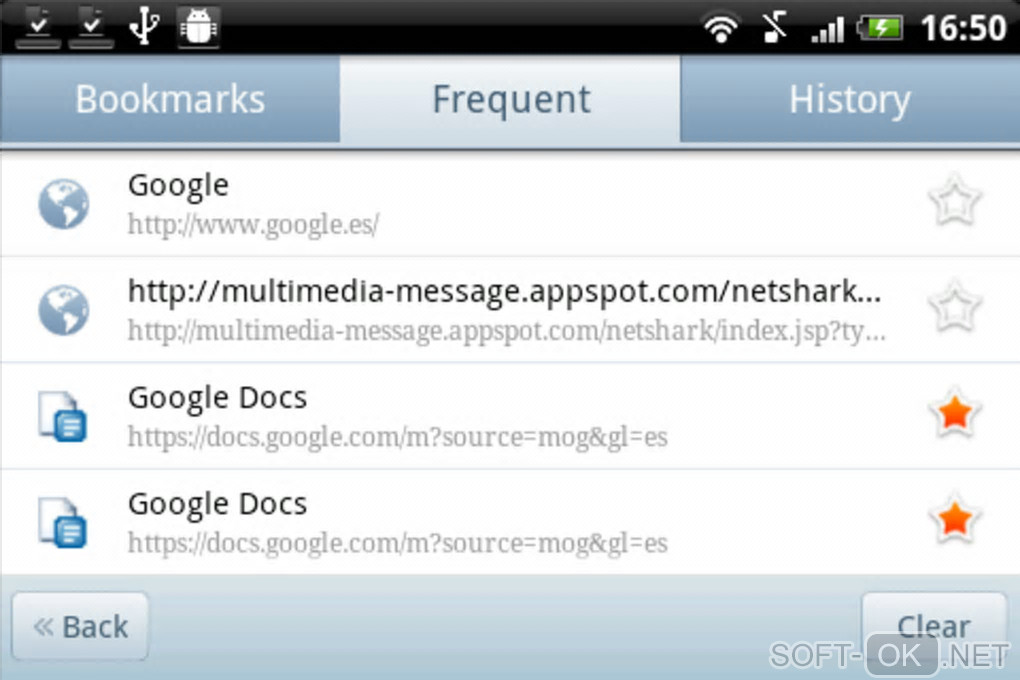Open the multimedia-message.appspot.com netshark entry

point(510,310)
